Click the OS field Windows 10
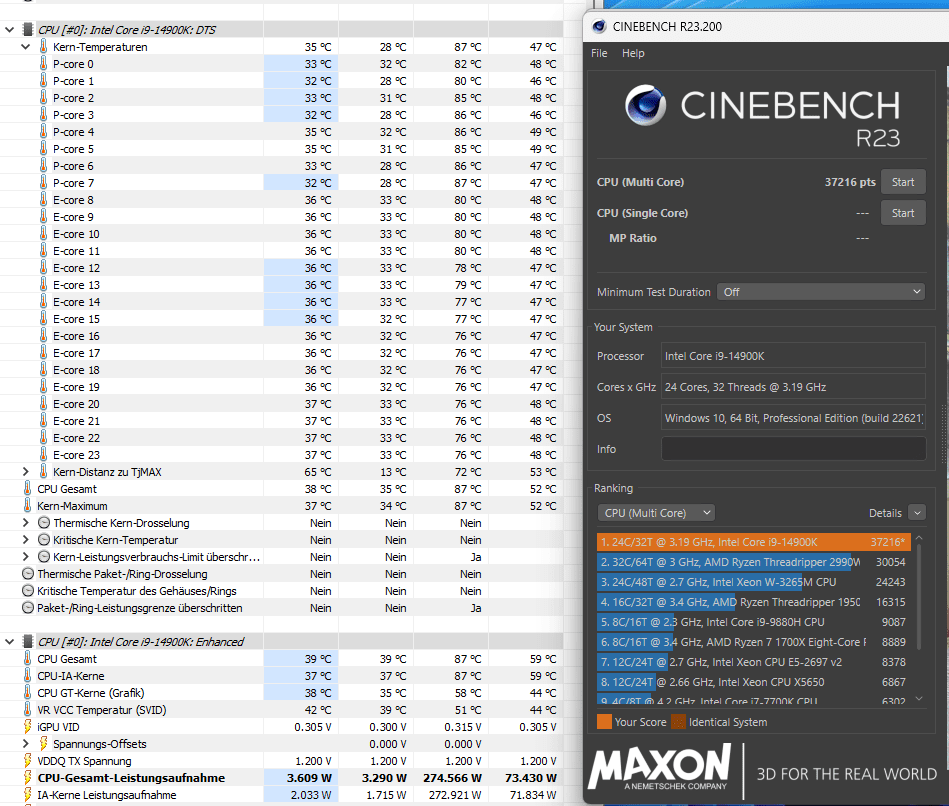The width and height of the screenshot is (949, 806). click(x=793, y=418)
